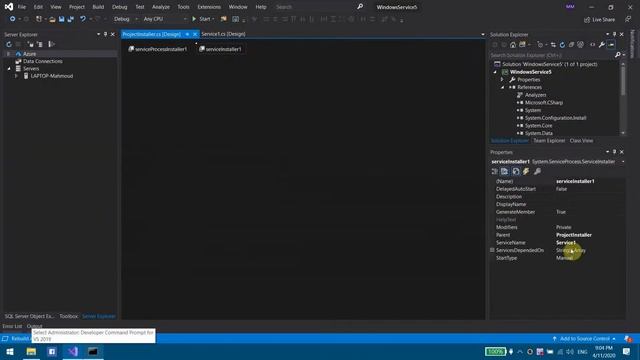
Task: Click Navigate Backward icon in toolbar
Action: tap(12, 19)
